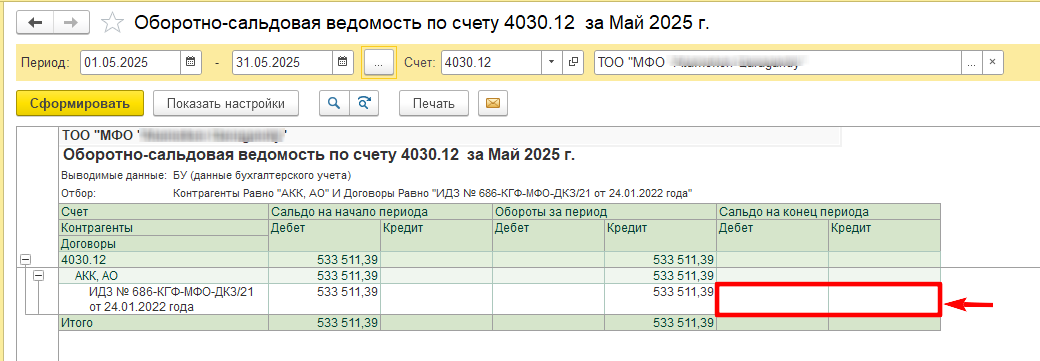Click Контрагенты header cell

[x=163, y=228]
